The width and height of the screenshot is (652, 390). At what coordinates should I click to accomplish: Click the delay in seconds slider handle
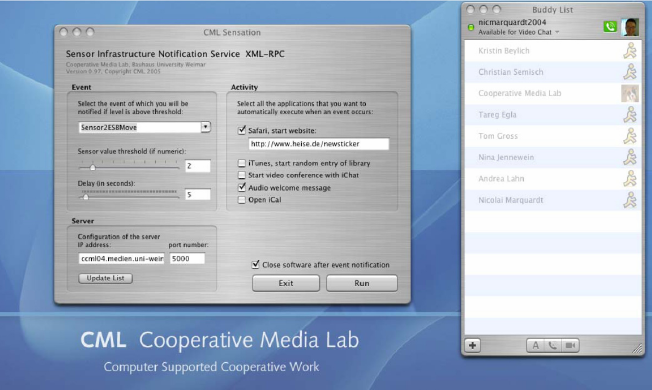coord(86,196)
